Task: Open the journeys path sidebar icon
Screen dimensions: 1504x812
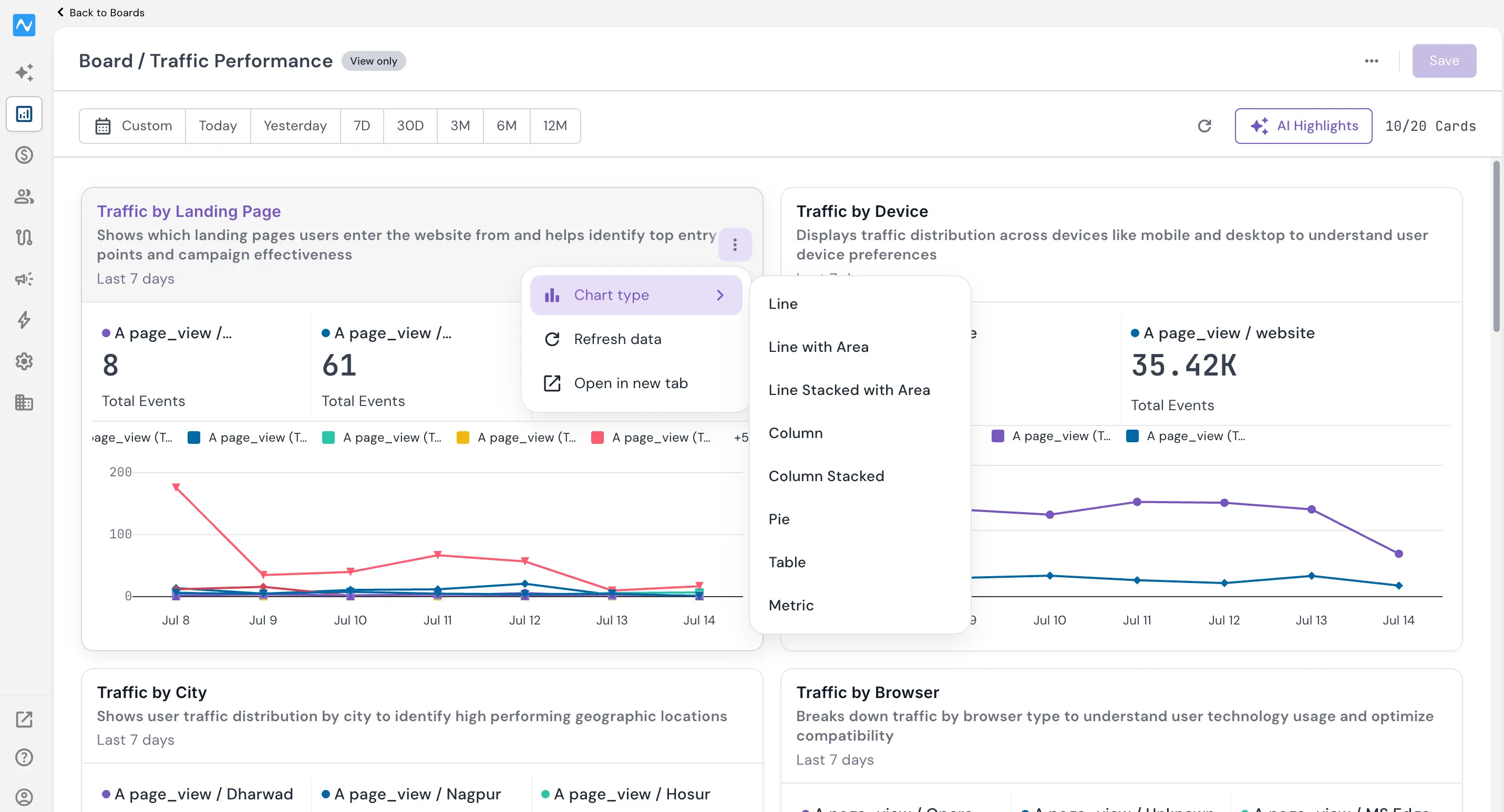Action: (x=24, y=237)
